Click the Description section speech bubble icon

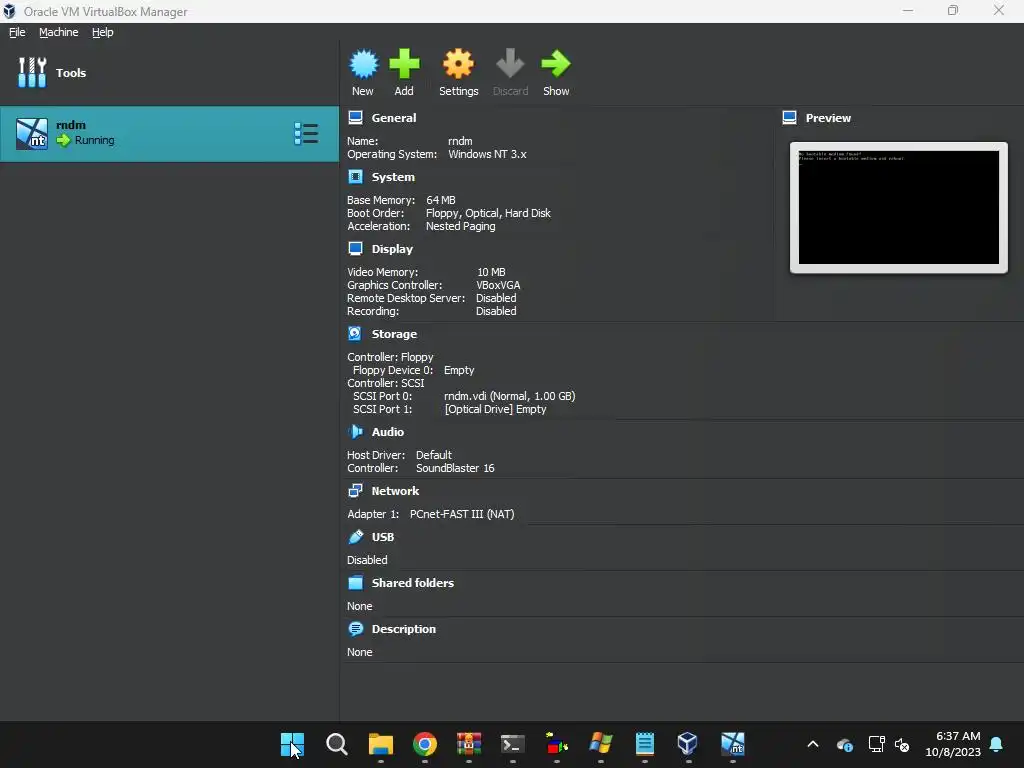(355, 629)
